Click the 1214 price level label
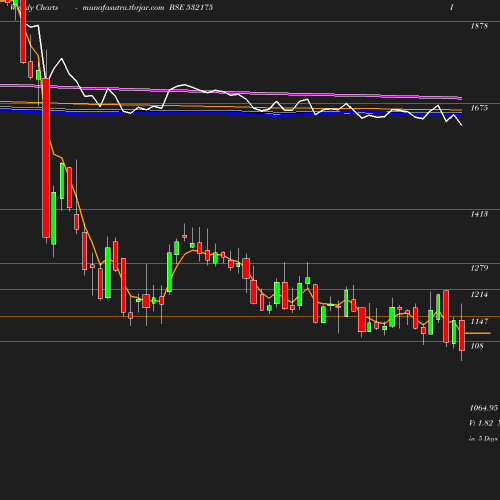 479,294
